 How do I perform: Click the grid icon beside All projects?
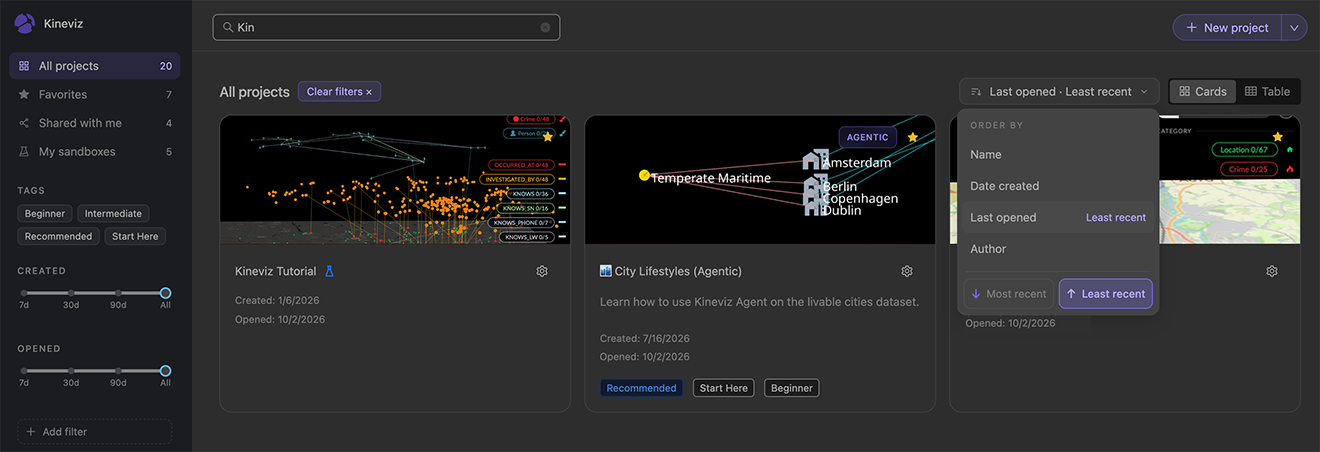pyautogui.click(x=24, y=66)
